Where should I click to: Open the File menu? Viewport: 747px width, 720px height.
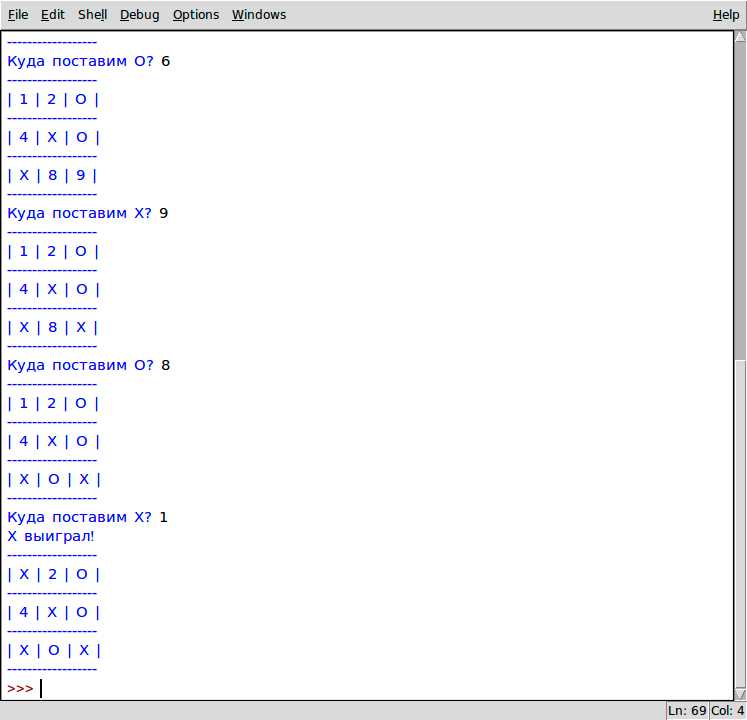tap(18, 15)
